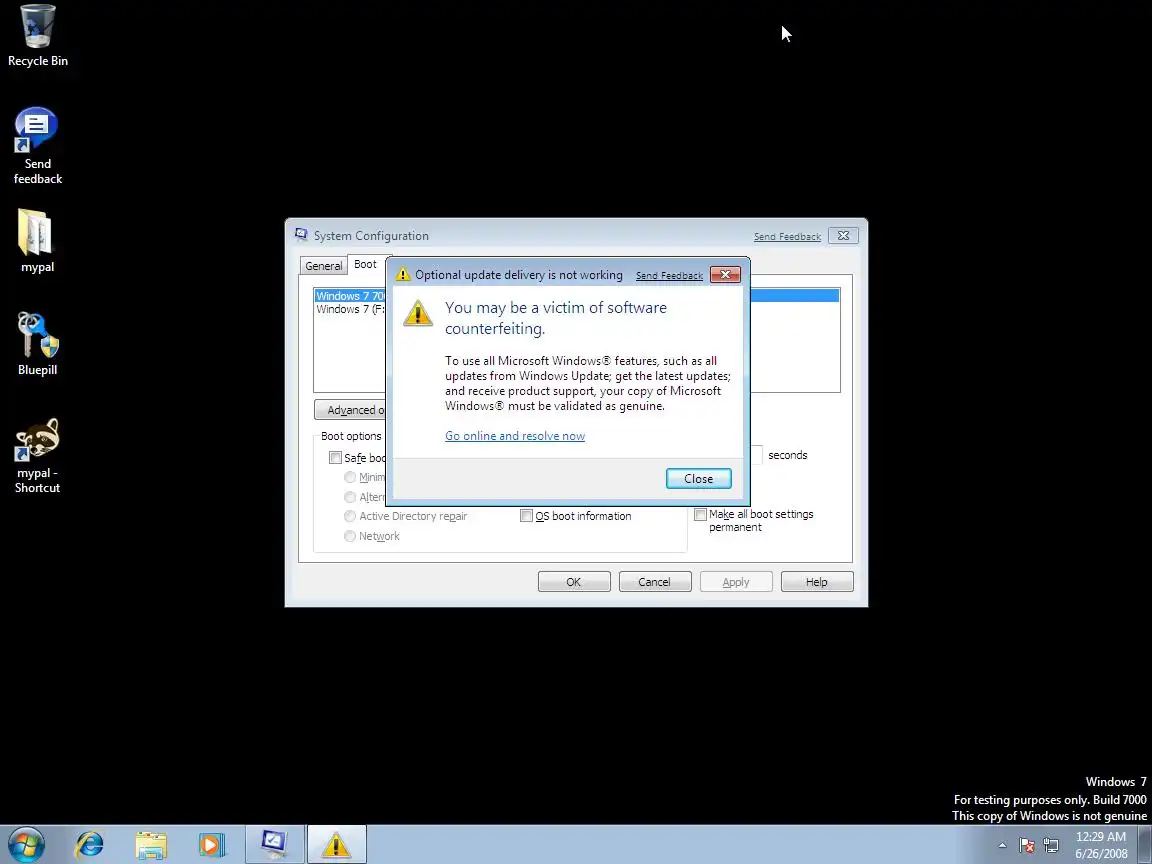Open Advanced options button in Boot tab
The height and width of the screenshot is (864, 1152).
[351, 410]
